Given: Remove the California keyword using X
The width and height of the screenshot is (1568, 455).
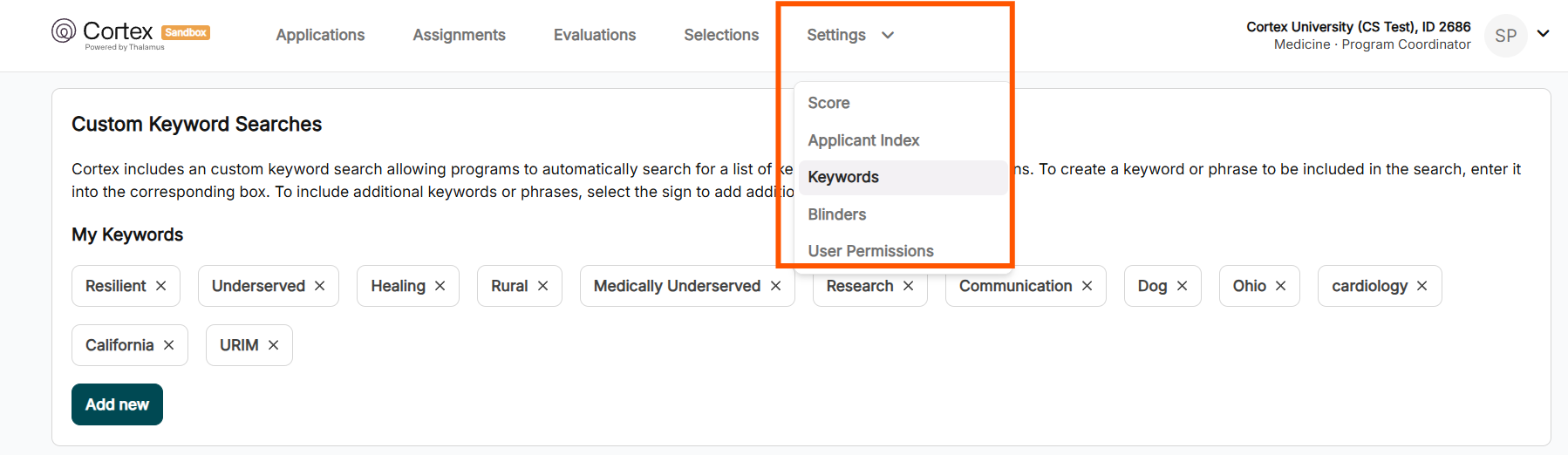Looking at the screenshot, I should point(169,345).
